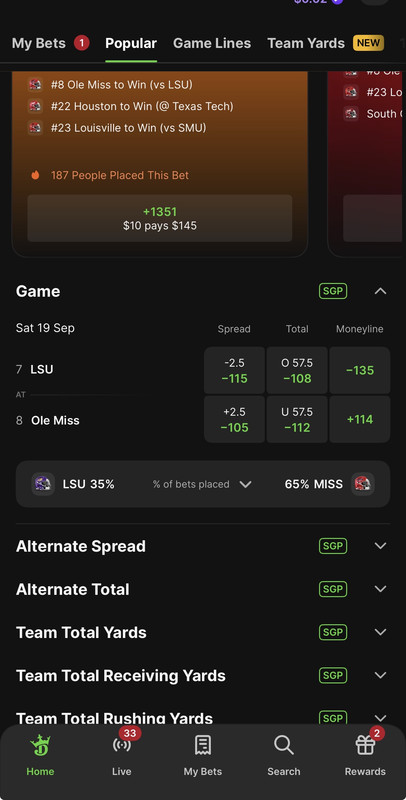
Task: Tap the Search magnifier icon
Action: (284, 745)
